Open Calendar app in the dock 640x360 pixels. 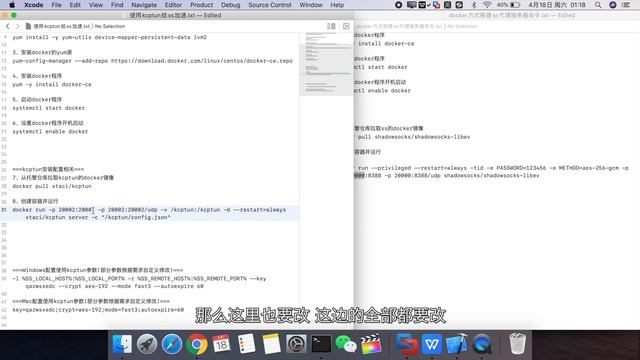coord(222,344)
